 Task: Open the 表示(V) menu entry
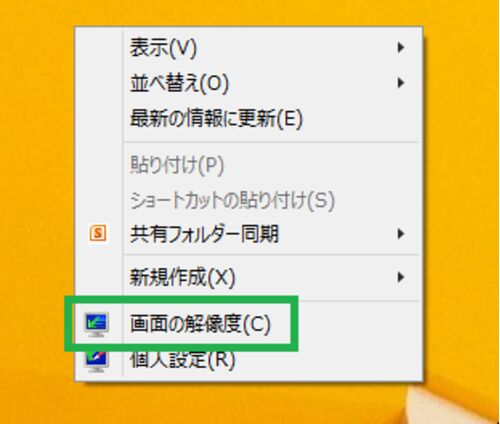click(249, 47)
